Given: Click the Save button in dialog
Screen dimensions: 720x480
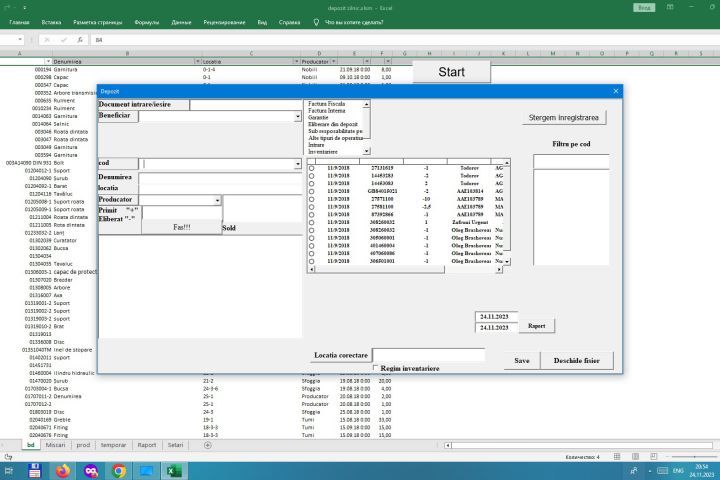Looking at the screenshot, I should point(522,361).
